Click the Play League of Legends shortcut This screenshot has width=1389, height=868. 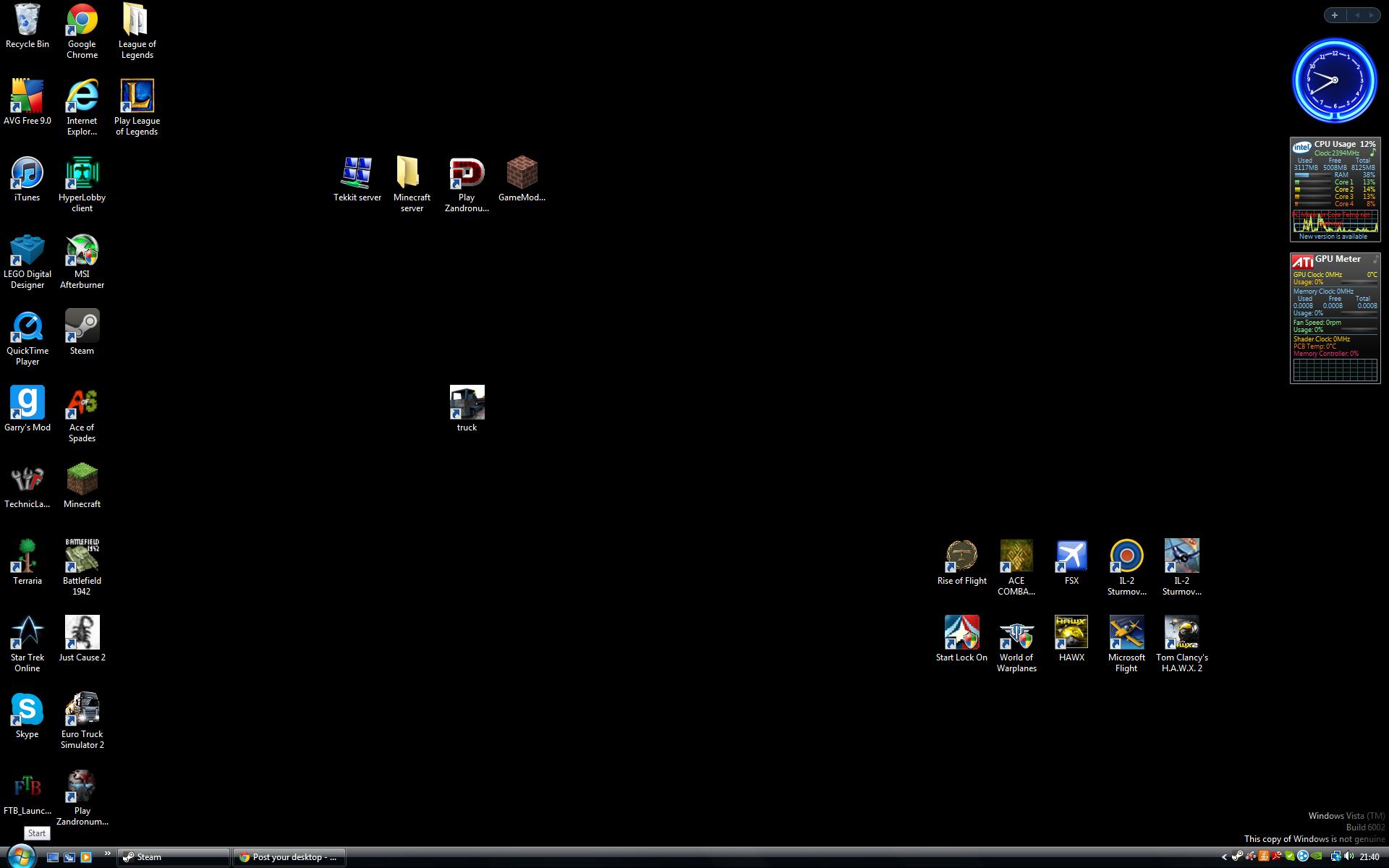[x=137, y=108]
